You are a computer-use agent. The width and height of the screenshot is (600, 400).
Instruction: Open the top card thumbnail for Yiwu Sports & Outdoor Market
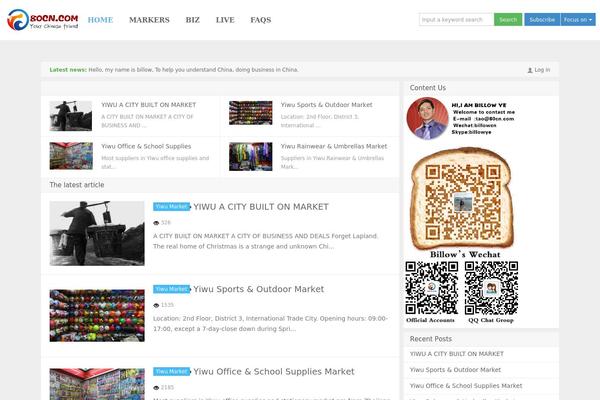pos(251,113)
